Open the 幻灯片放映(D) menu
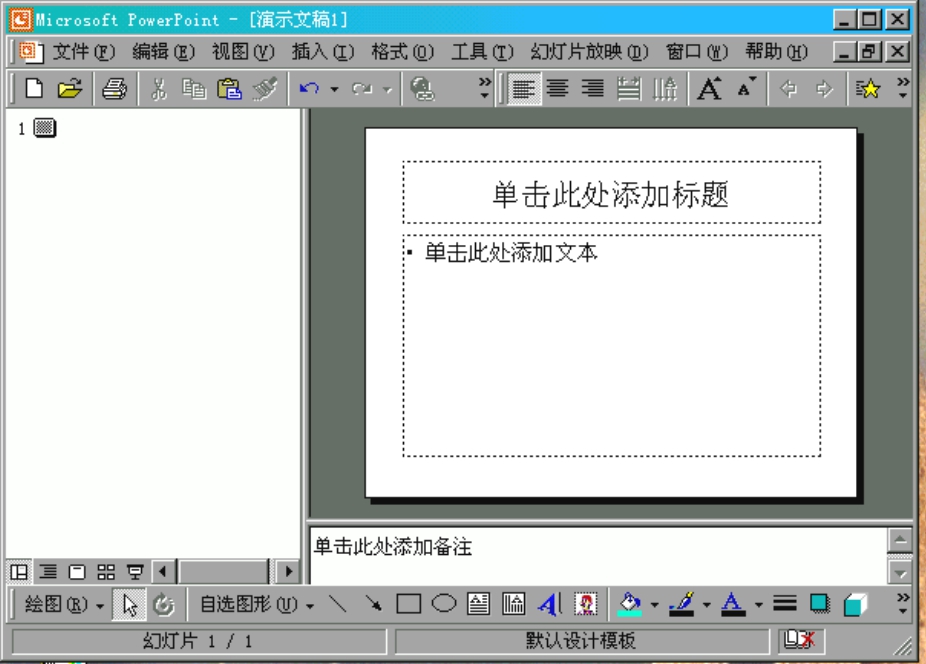Viewport: 926px width, 664px height. point(589,52)
